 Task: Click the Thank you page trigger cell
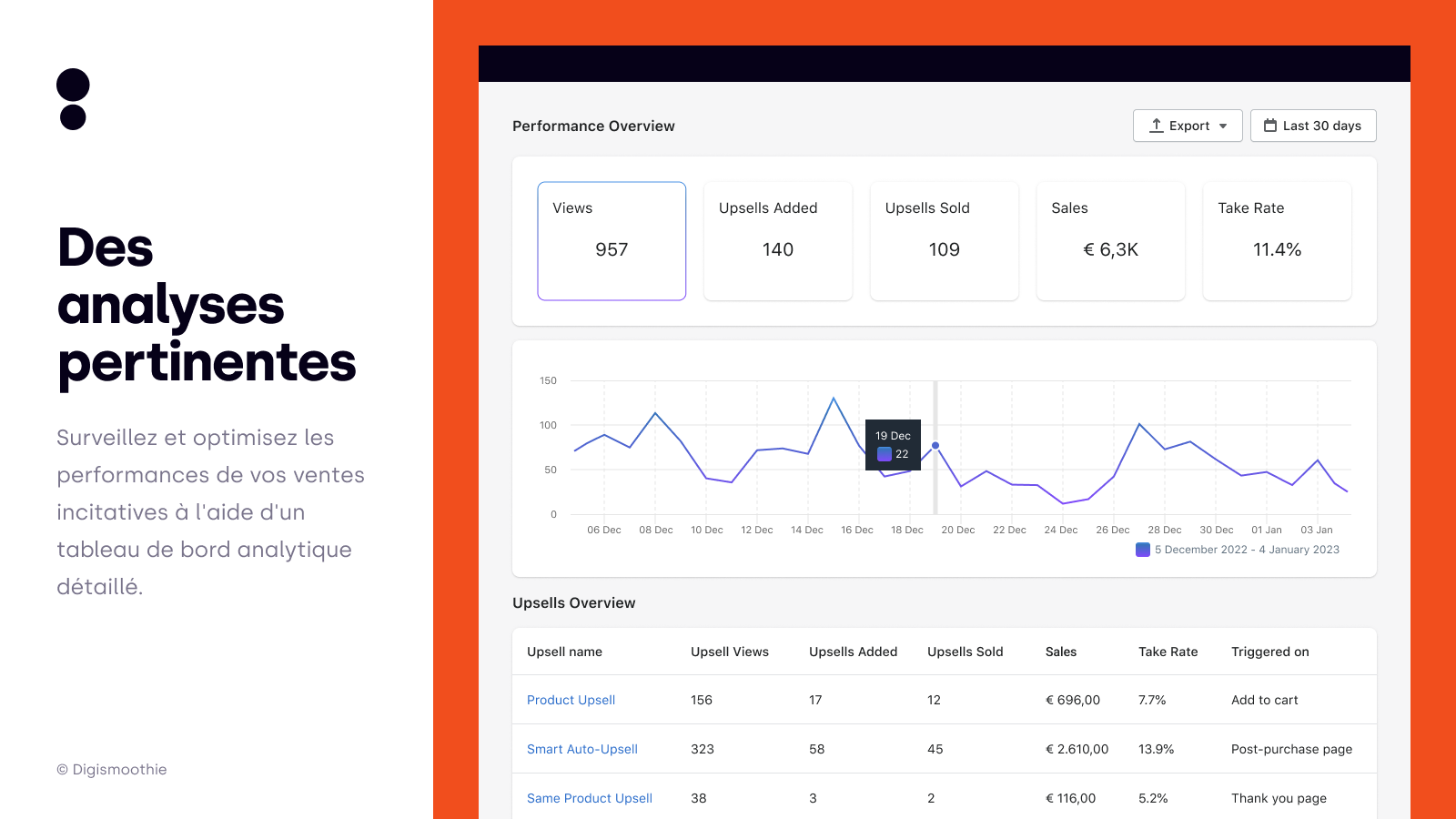coord(1279,798)
